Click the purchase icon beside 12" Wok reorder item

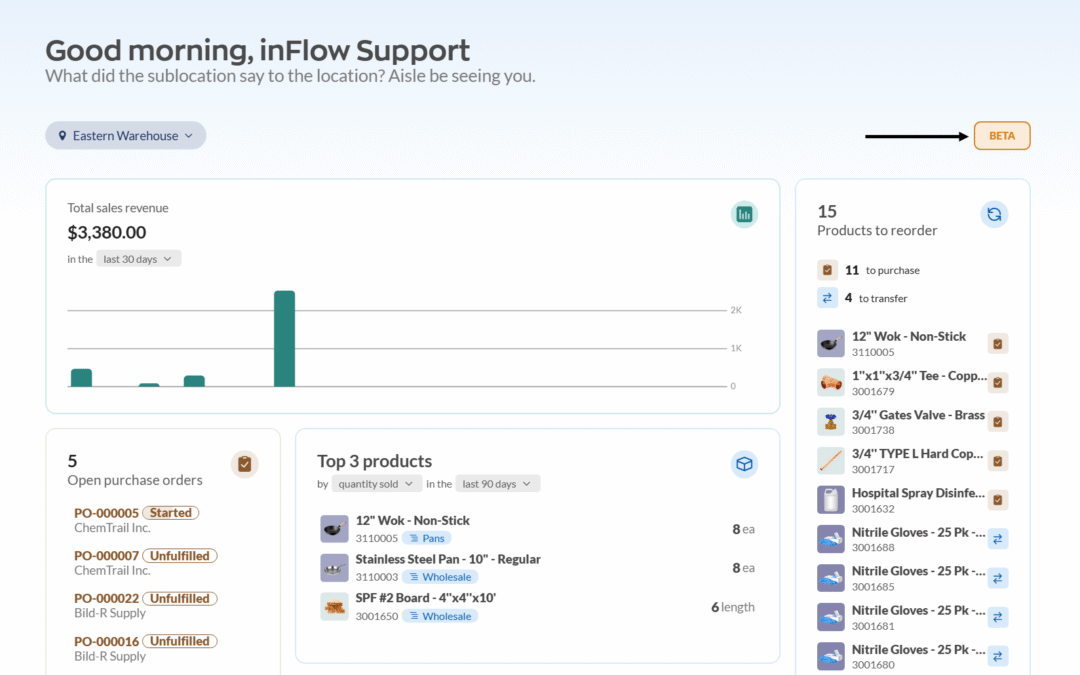(x=997, y=343)
